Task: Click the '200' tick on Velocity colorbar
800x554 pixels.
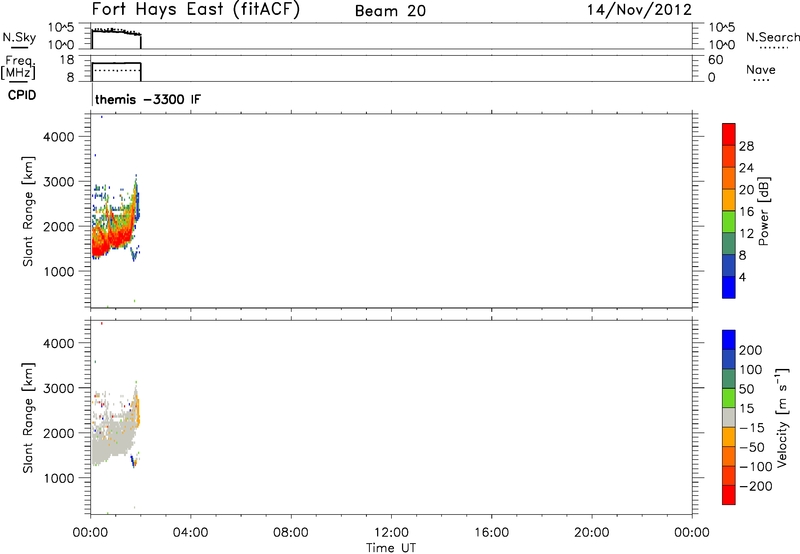Action: coord(751,350)
